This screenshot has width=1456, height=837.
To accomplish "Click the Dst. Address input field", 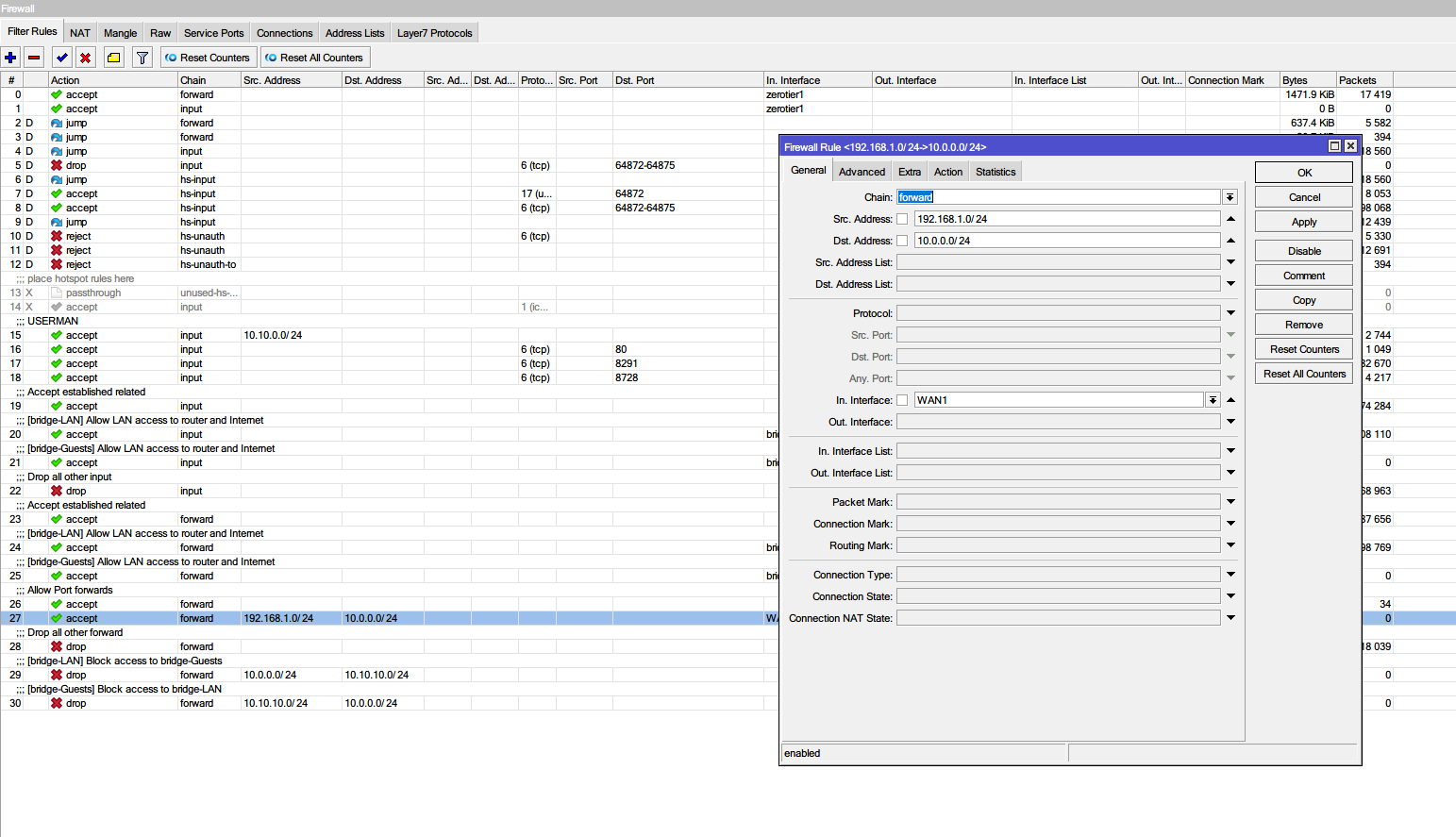I will [1066, 241].
